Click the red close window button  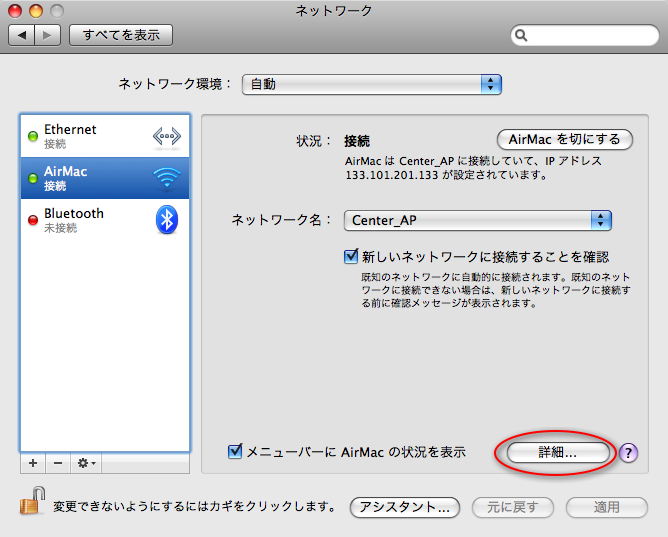click(15, 11)
